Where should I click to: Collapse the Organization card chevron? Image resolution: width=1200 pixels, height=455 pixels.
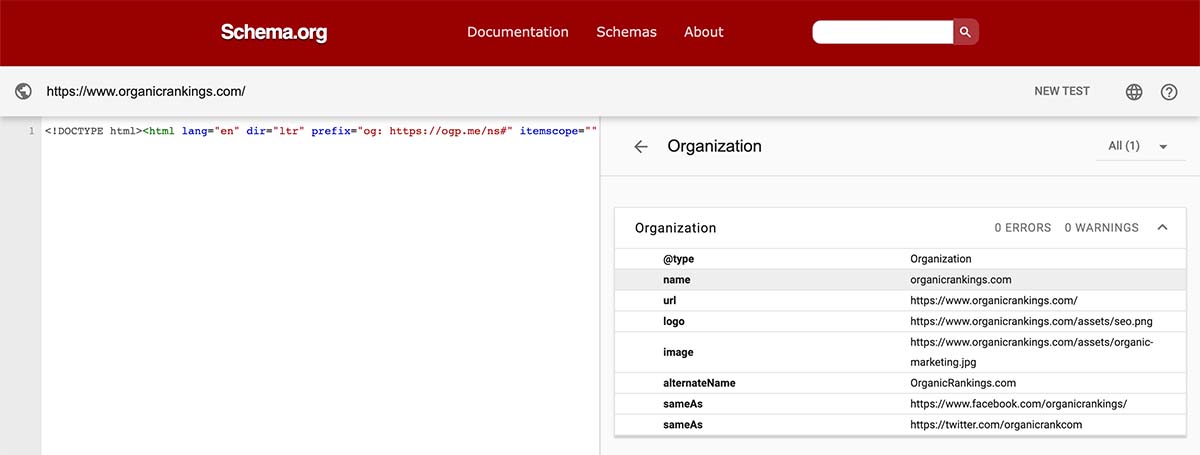(1162, 228)
